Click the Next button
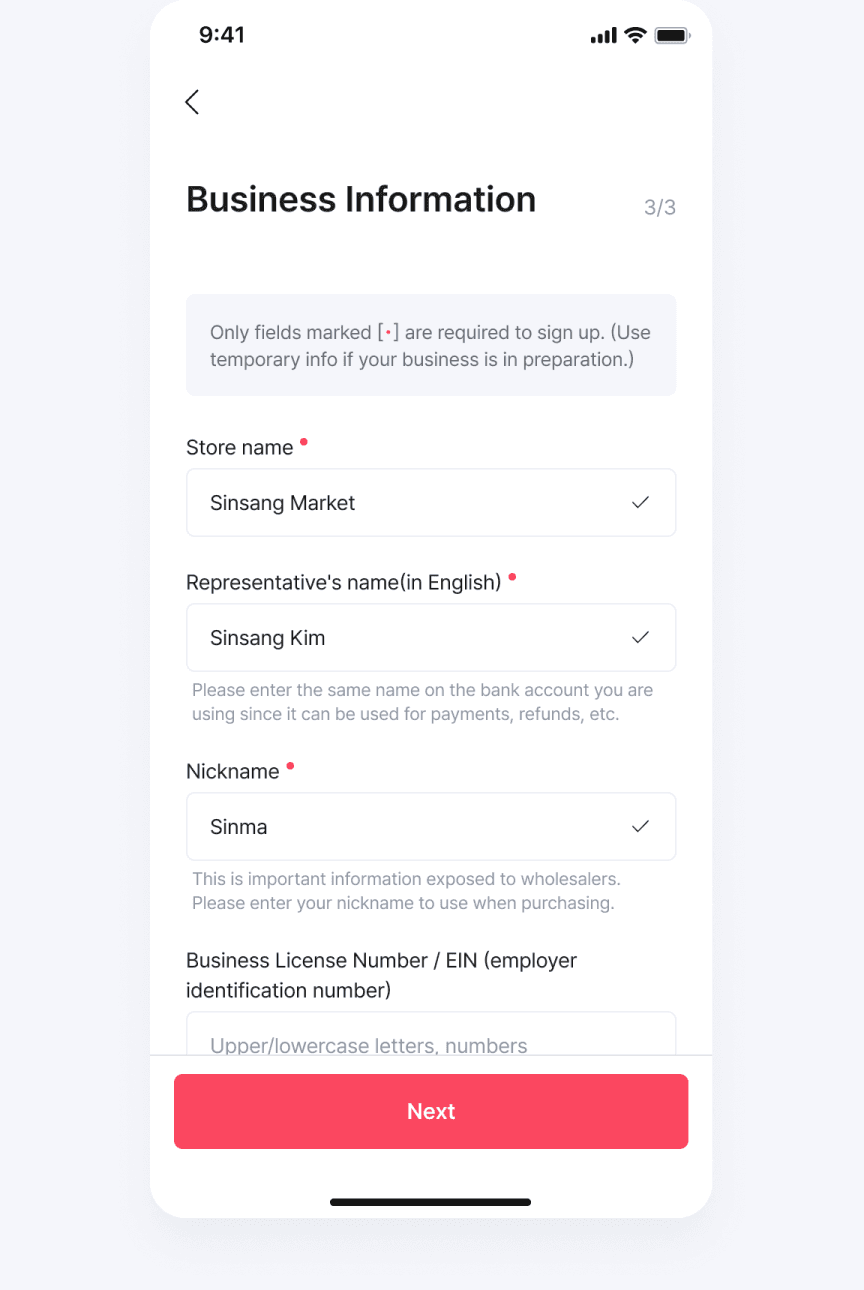This screenshot has height=1290, width=864. [431, 1111]
